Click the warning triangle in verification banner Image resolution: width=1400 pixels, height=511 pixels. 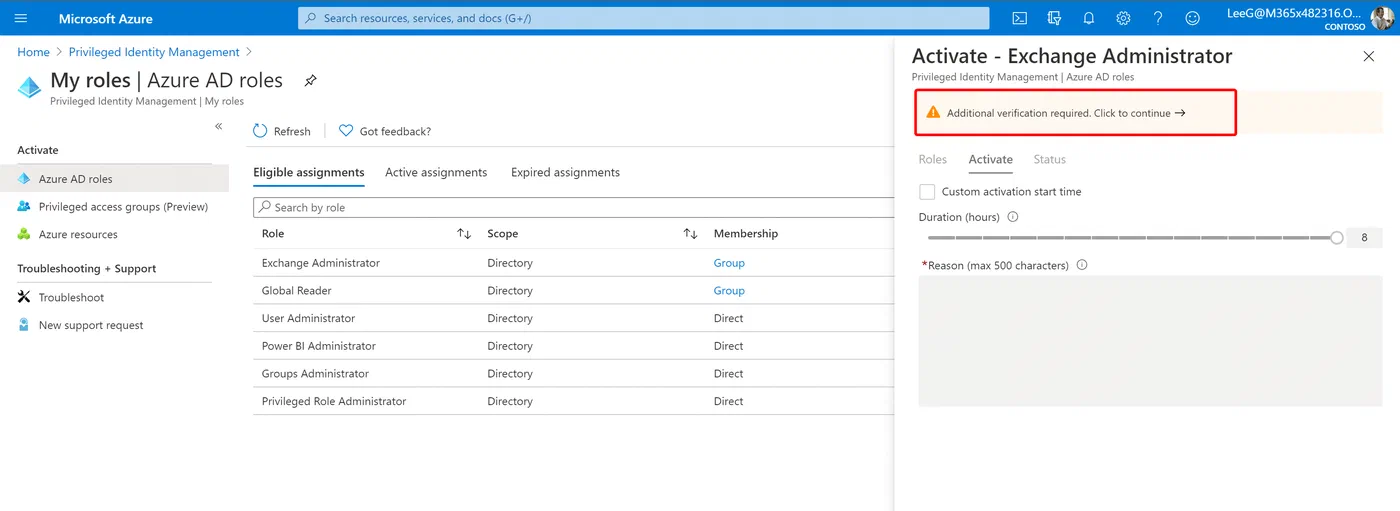933,113
